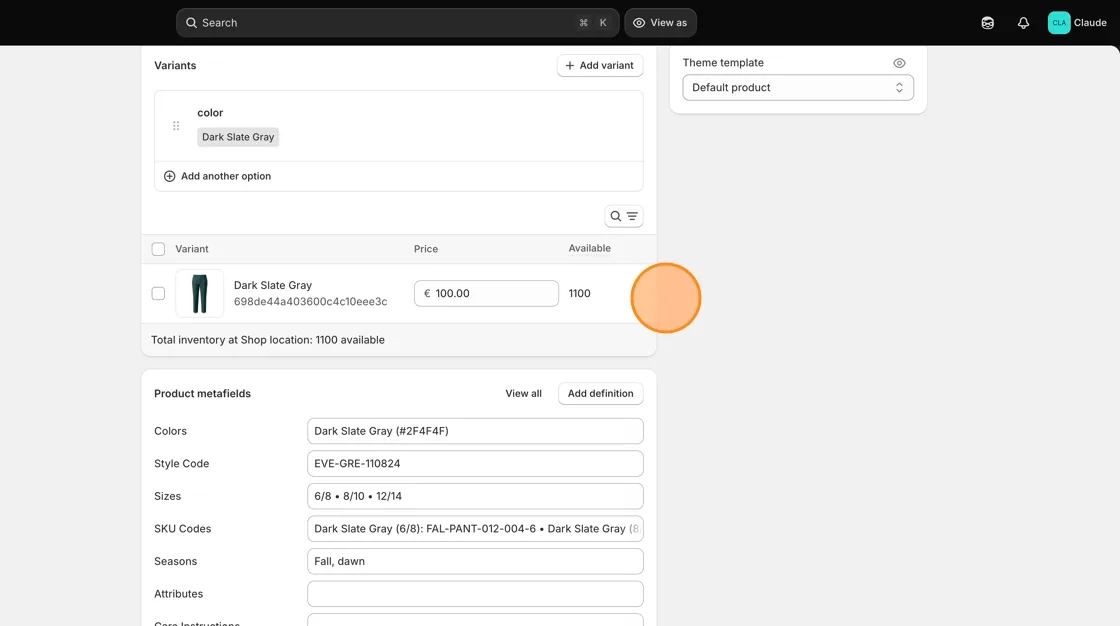Click the available quantity 1100
The height and width of the screenshot is (626, 1120).
point(579,293)
